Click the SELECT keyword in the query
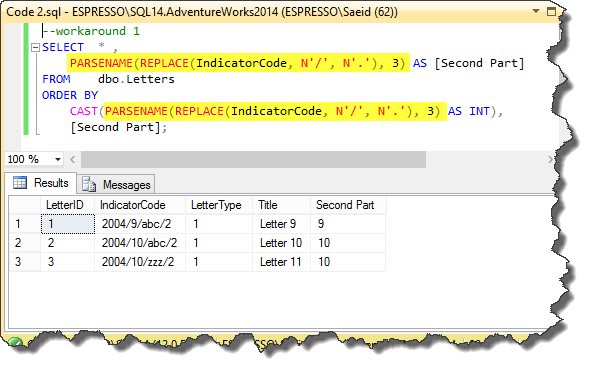This screenshot has height=375, width=595. pyautogui.click(x=63, y=47)
